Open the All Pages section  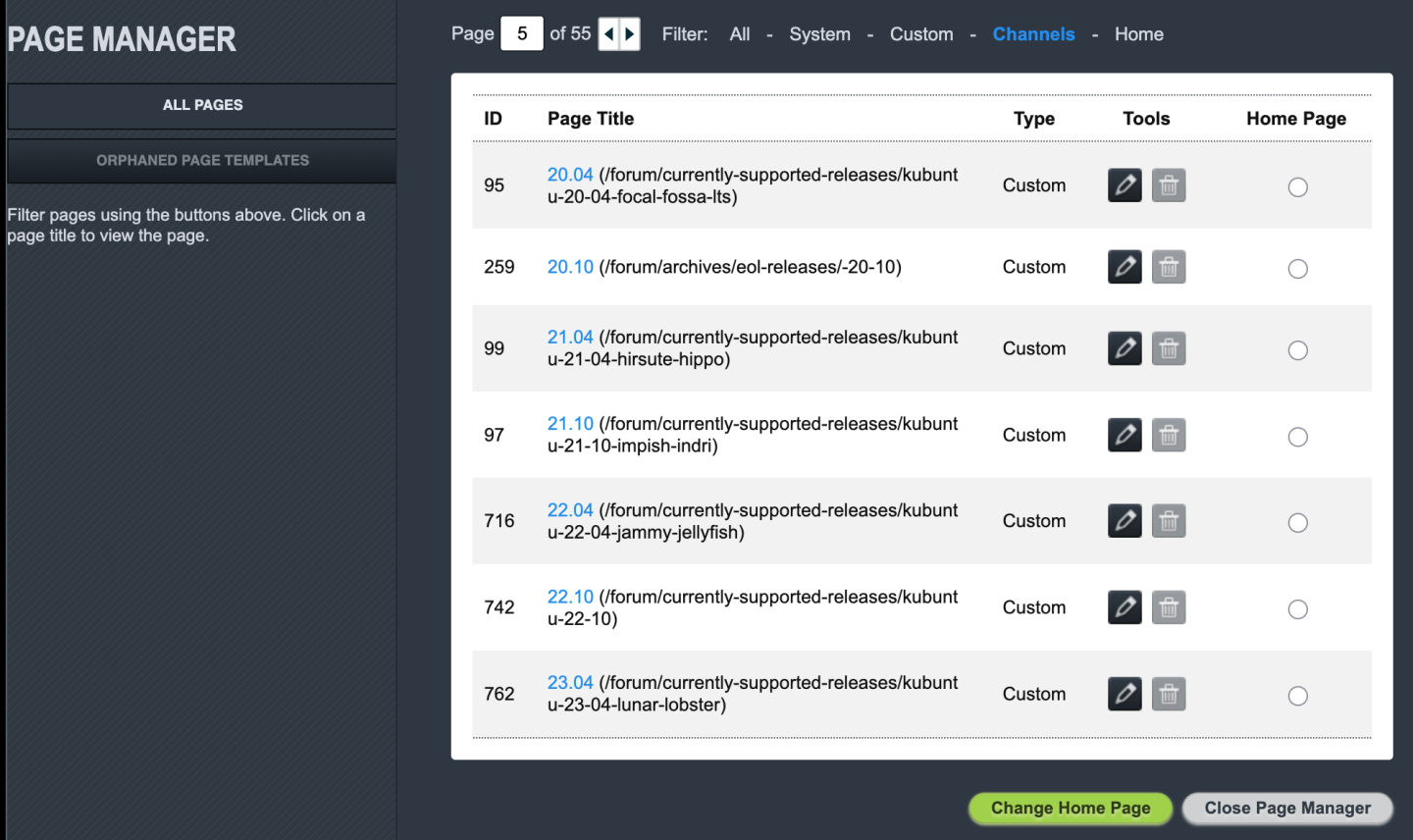click(x=202, y=105)
